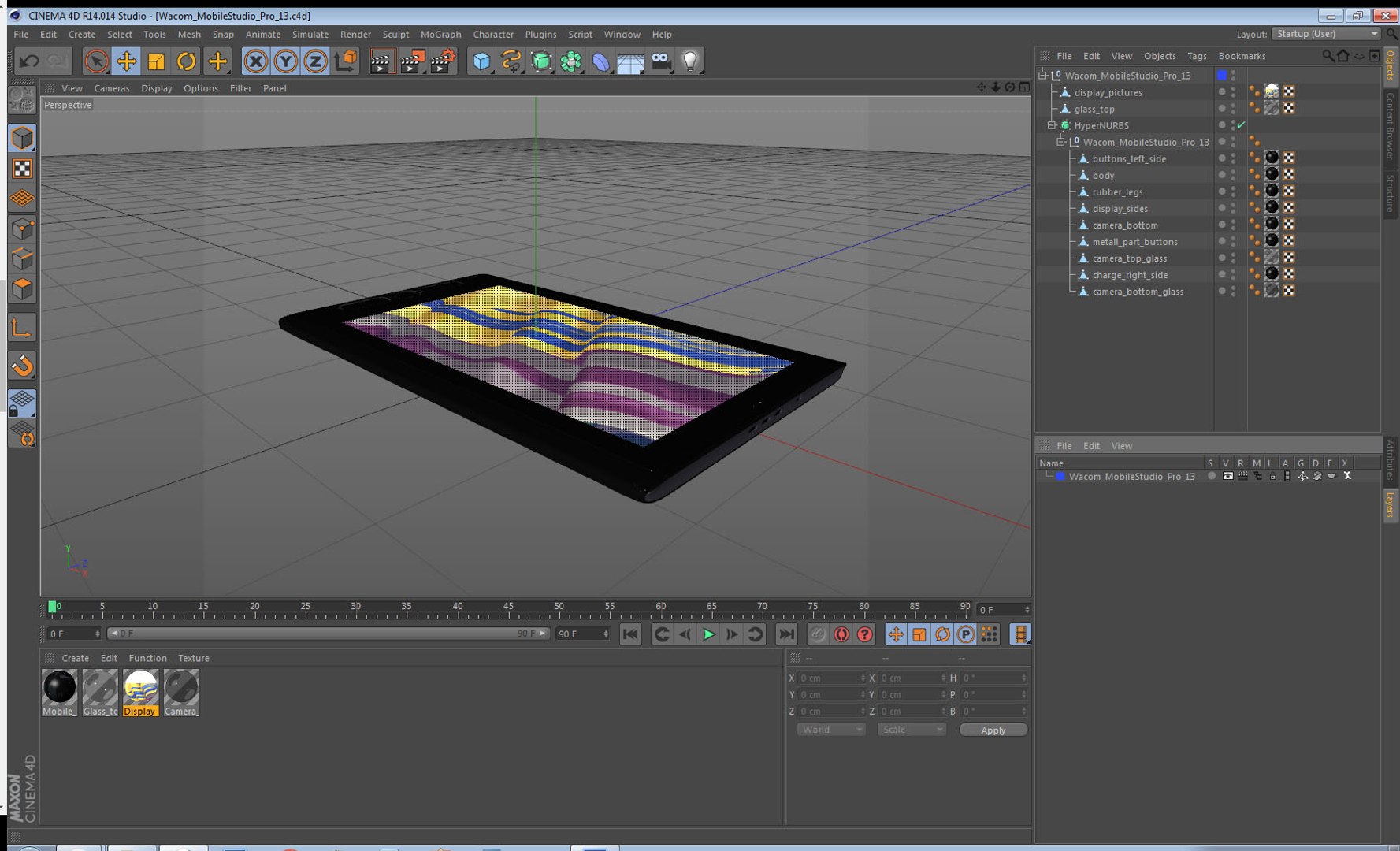Add a Cube primitive object

pos(481,61)
